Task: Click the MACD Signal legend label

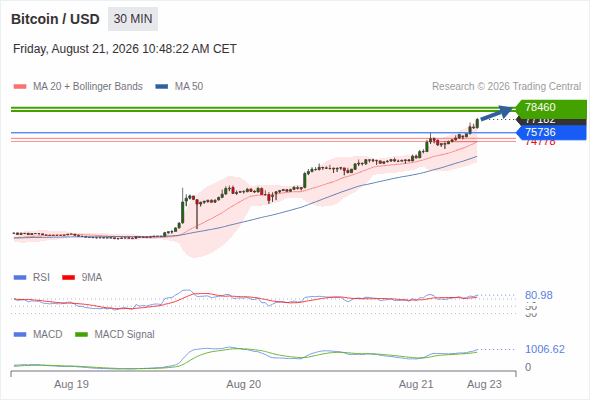Action: (125, 335)
